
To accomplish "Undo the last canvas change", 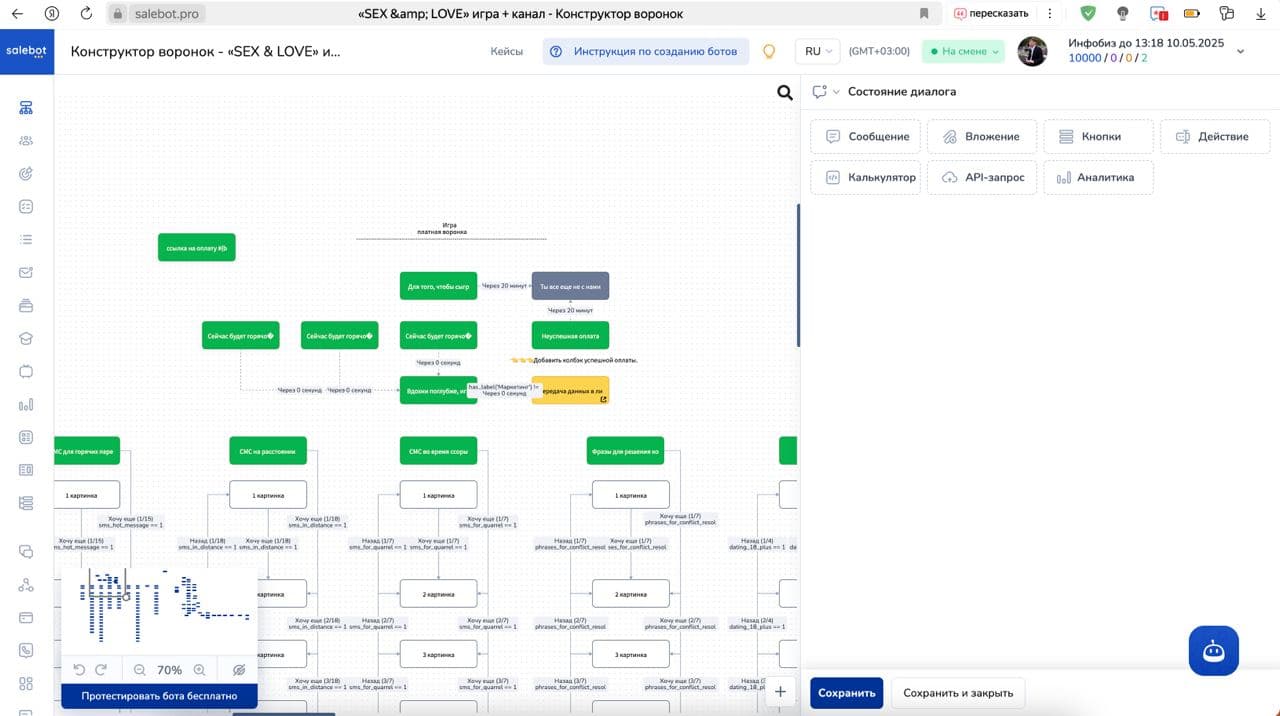I will (79, 670).
